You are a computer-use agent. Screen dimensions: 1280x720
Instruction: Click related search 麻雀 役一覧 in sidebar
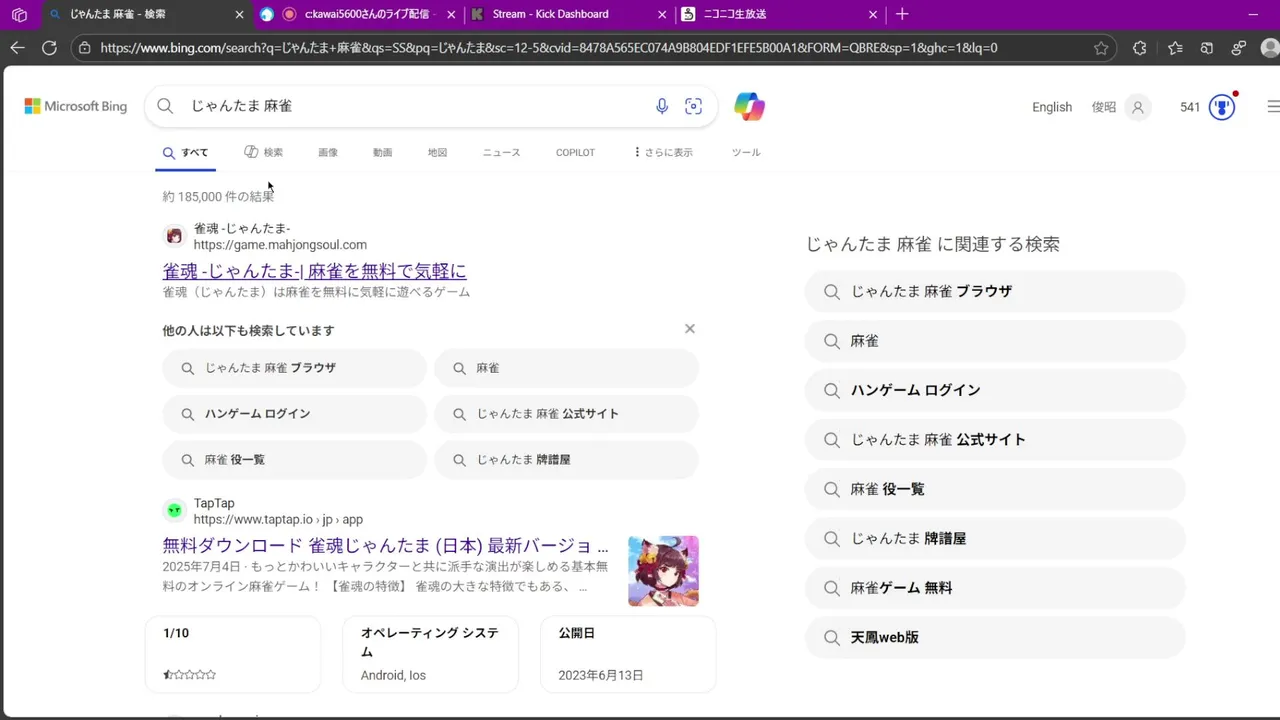tap(995, 489)
